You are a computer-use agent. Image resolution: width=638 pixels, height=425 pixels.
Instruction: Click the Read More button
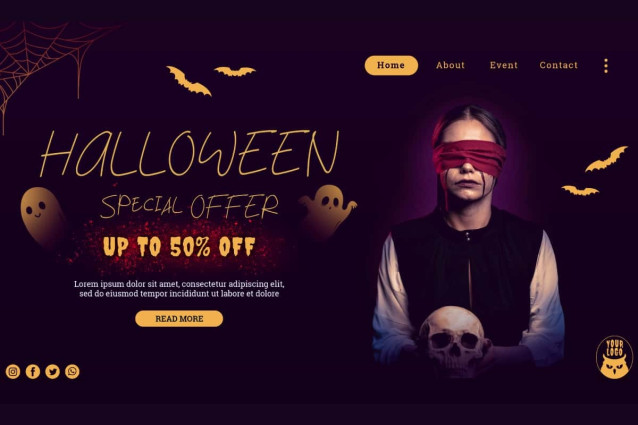[x=179, y=318]
